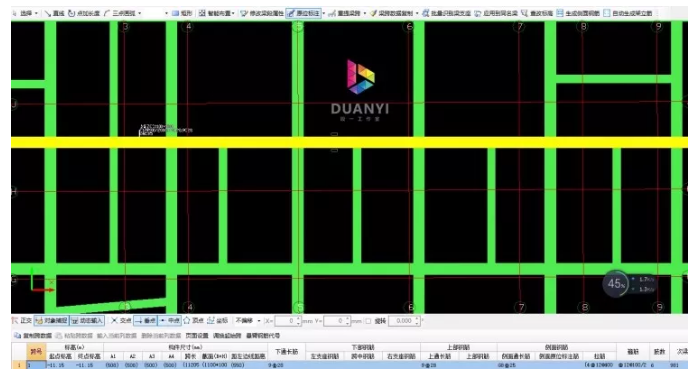Viewport: 696px width, 380px height.
Task: Click the 起点标高 column header
Action: tap(60, 356)
